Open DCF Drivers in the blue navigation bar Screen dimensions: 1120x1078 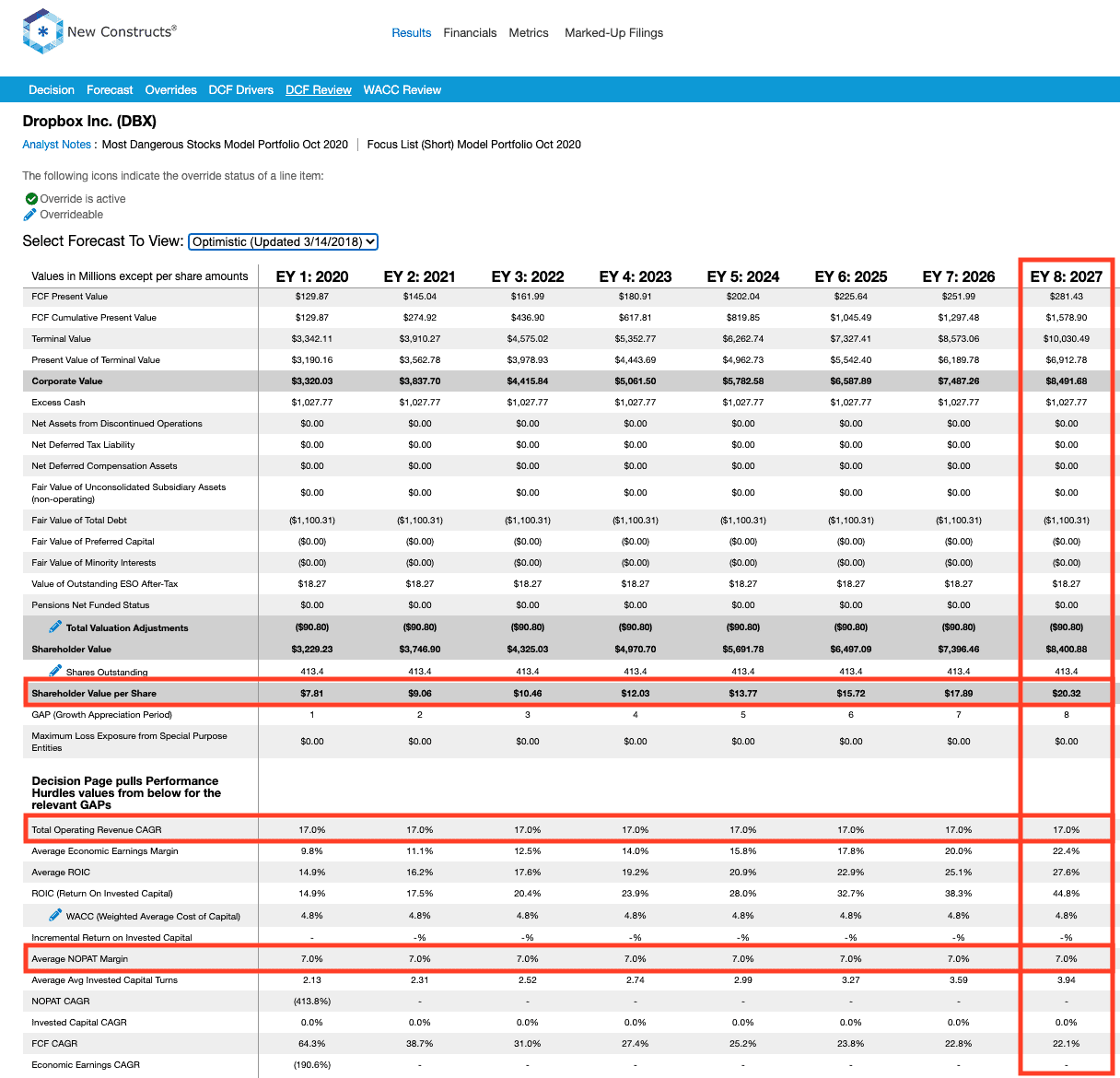241,90
